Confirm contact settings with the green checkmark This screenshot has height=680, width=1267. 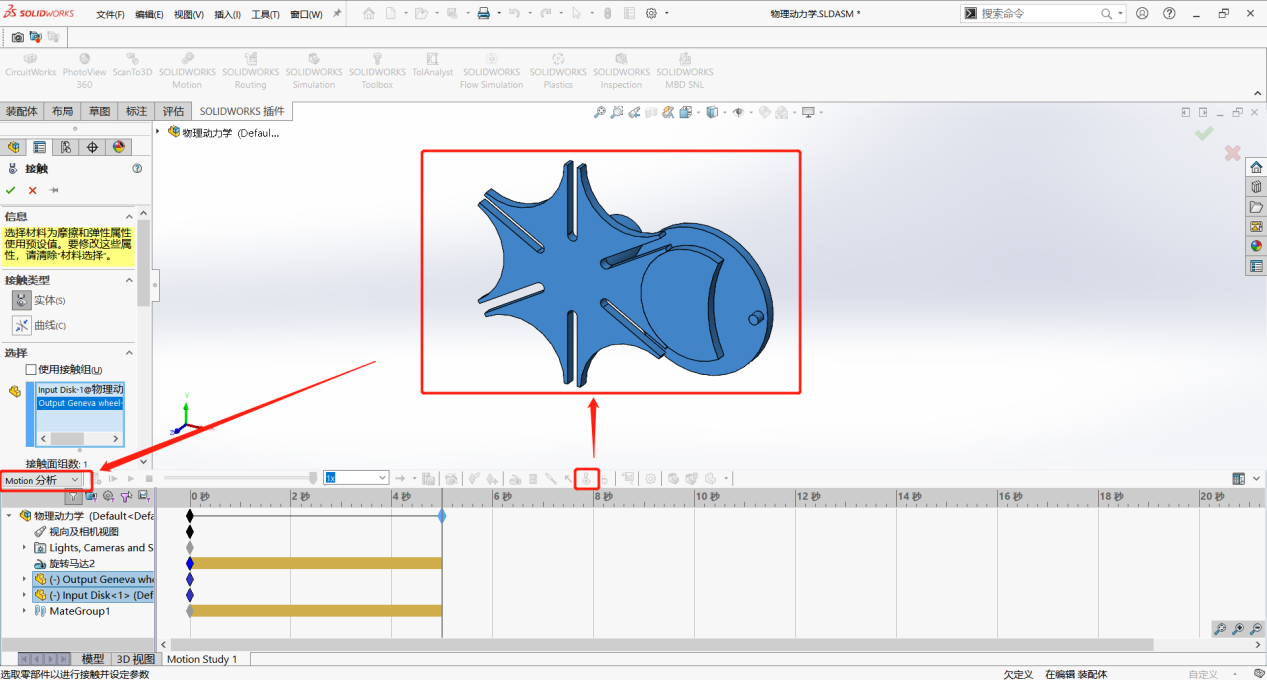coord(10,190)
